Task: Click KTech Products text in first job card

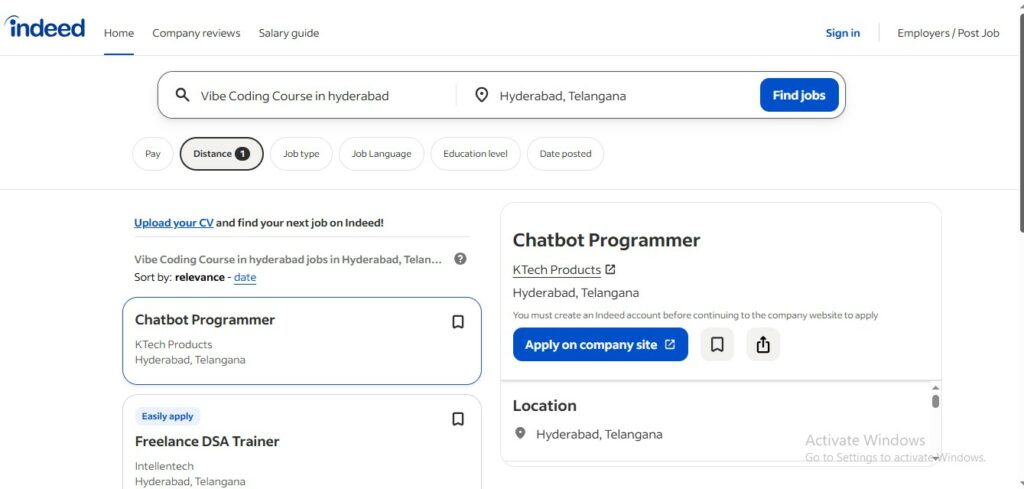Action: (x=173, y=344)
